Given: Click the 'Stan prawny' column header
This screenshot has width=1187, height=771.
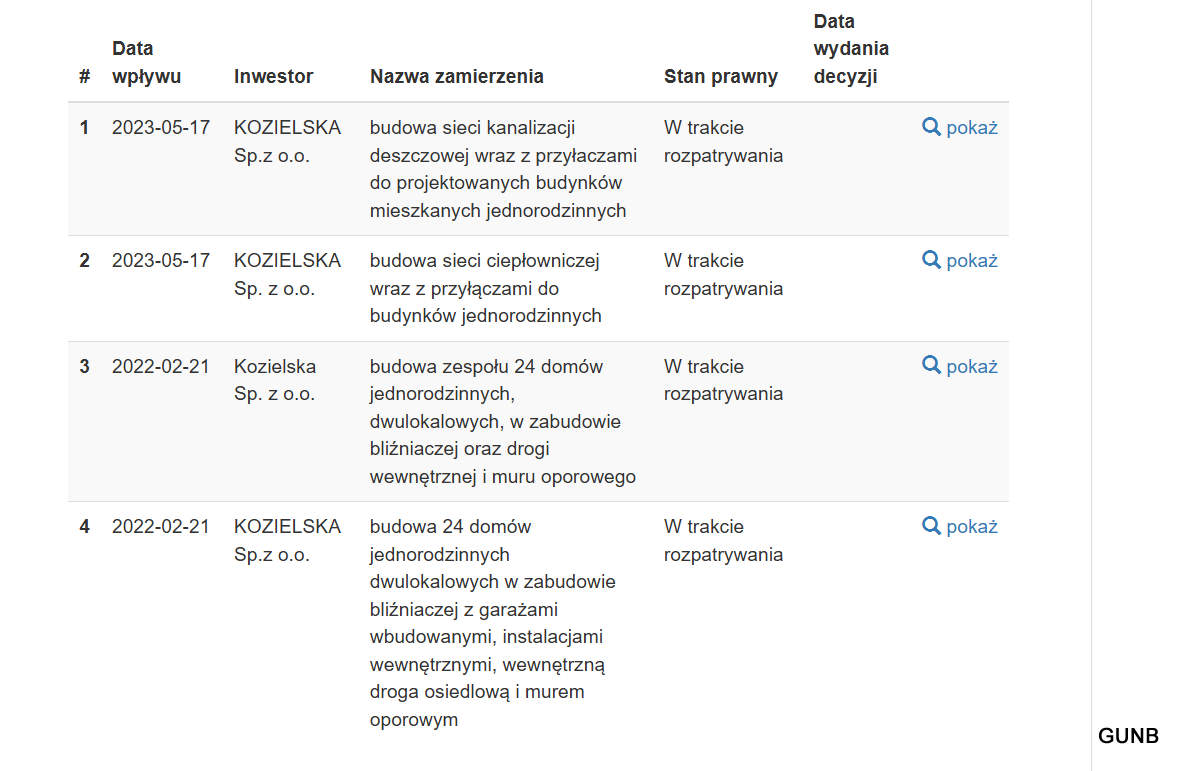Looking at the screenshot, I should click(721, 76).
